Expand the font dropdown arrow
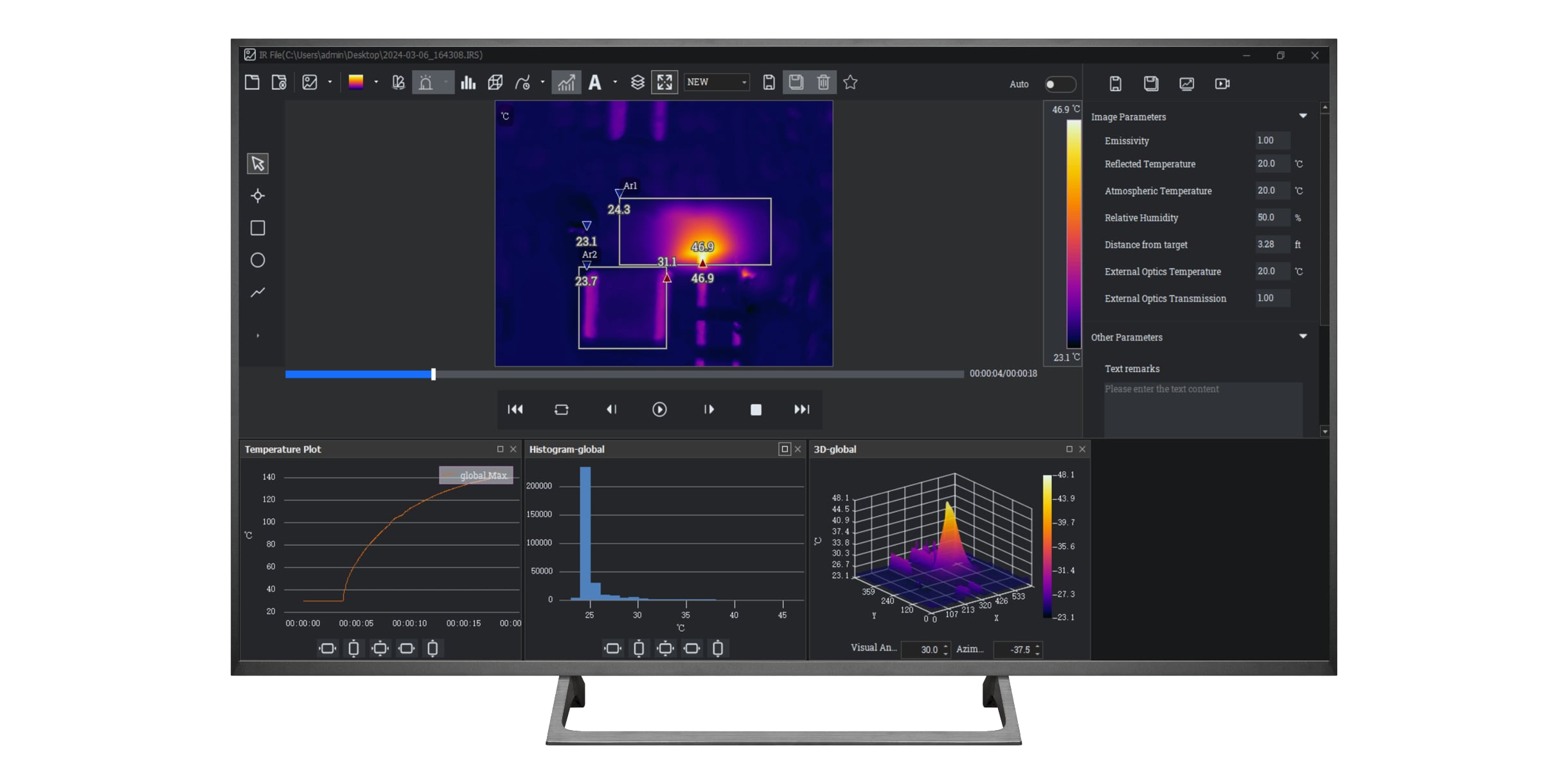The image size is (1568, 784). (x=615, y=82)
